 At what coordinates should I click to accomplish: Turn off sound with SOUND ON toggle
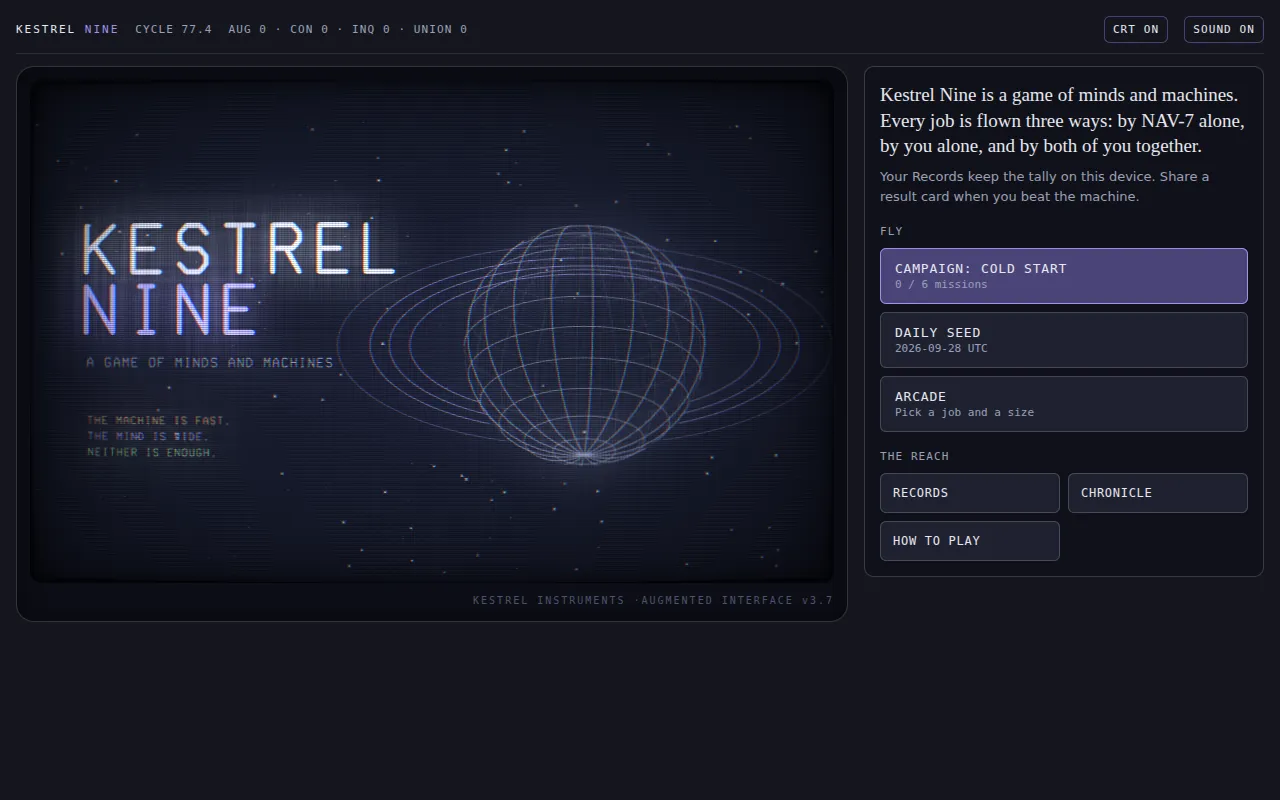tap(1223, 29)
